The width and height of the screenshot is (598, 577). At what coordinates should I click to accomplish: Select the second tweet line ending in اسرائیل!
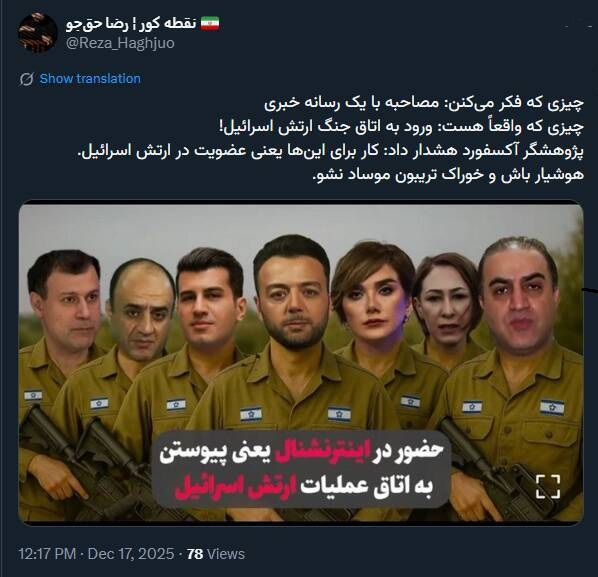(x=402, y=127)
